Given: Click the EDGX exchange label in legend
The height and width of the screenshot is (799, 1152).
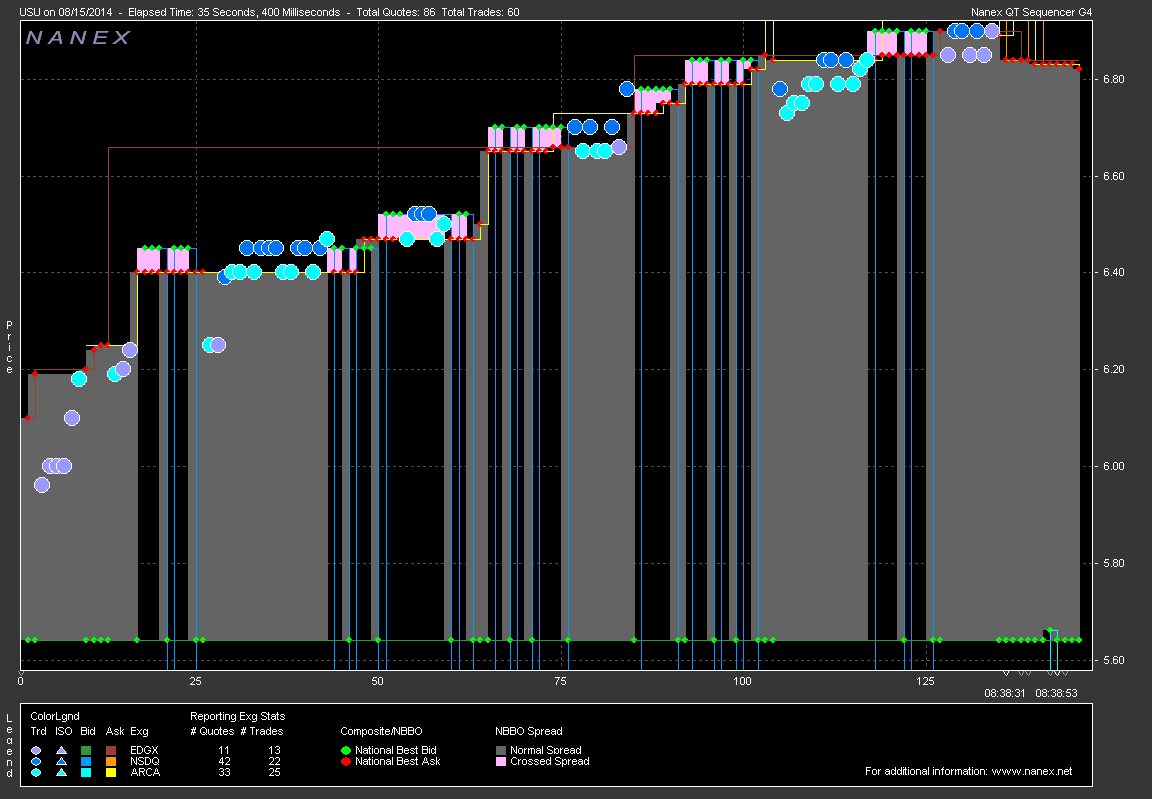Looking at the screenshot, I should 145,751.
